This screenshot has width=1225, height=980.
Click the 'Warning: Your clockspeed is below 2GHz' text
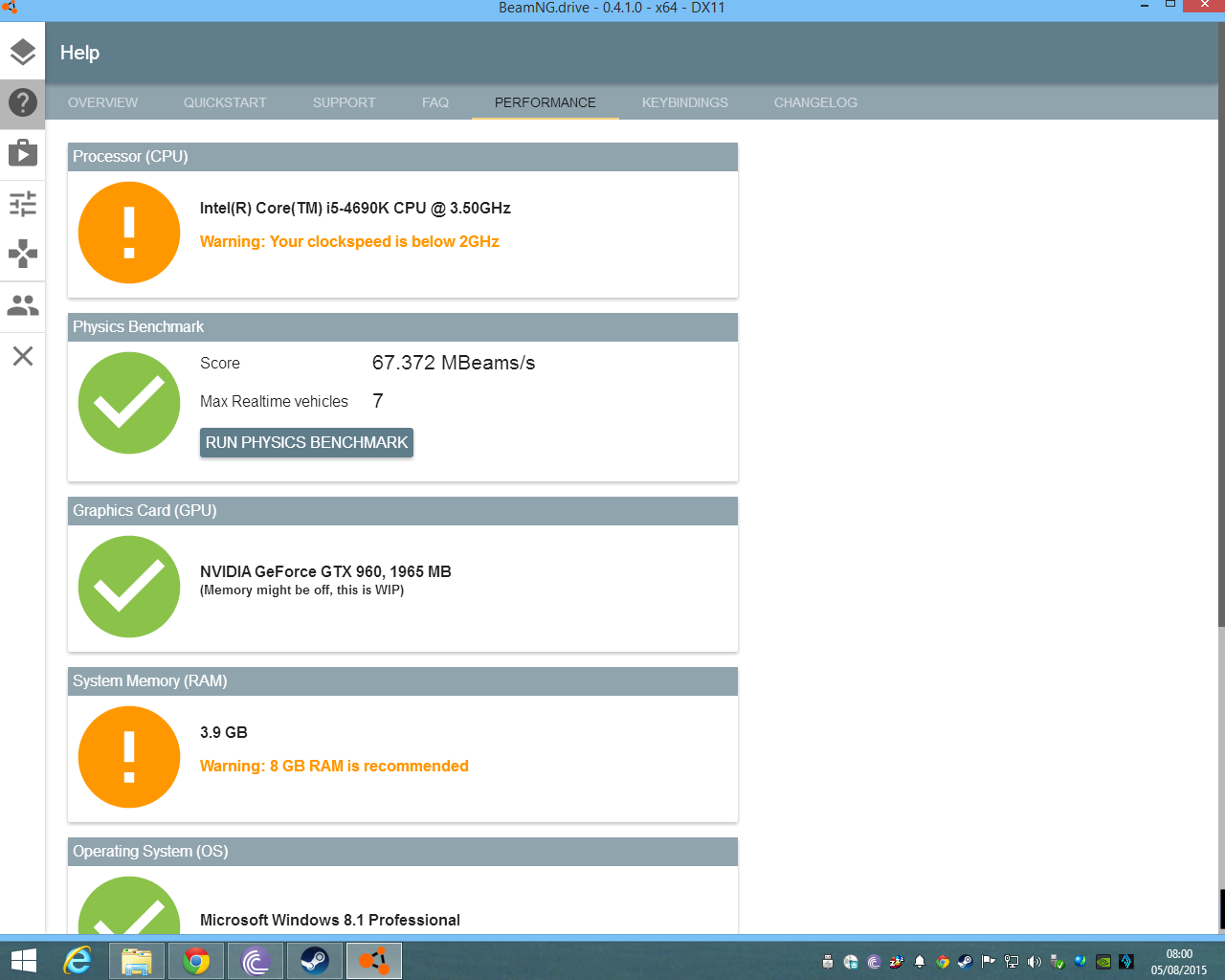[x=349, y=241]
